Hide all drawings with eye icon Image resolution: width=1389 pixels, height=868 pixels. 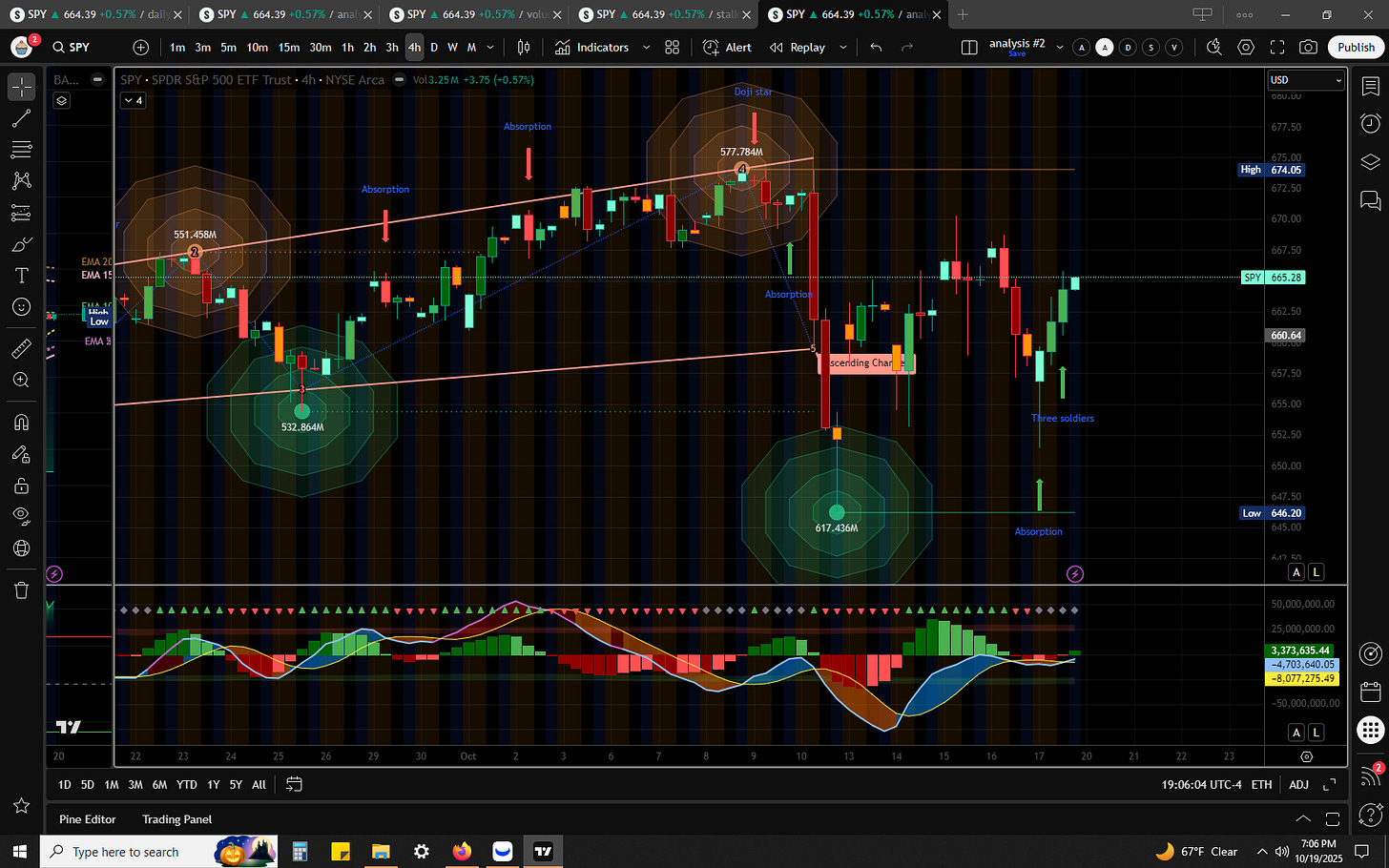coord(21,517)
